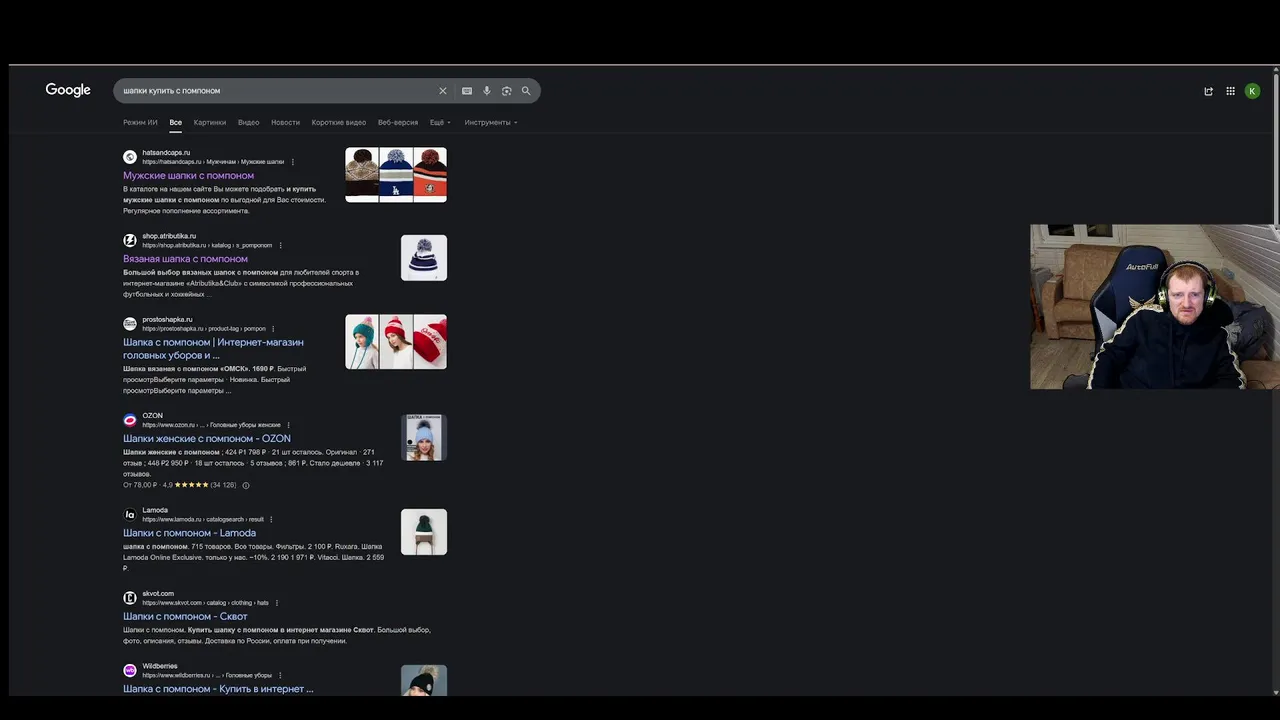
Task: Open the Шапки с помпоном - Lamoda link
Action: (x=189, y=533)
